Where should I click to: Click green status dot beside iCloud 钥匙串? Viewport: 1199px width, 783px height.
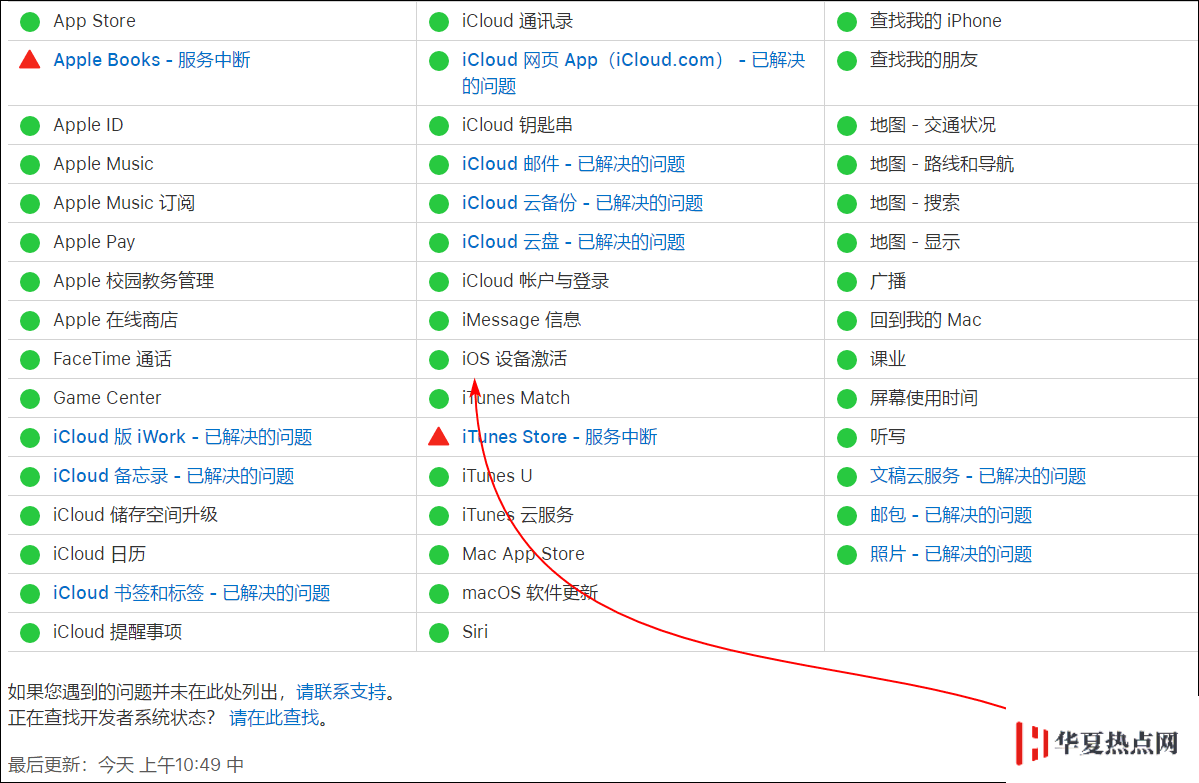(x=439, y=125)
